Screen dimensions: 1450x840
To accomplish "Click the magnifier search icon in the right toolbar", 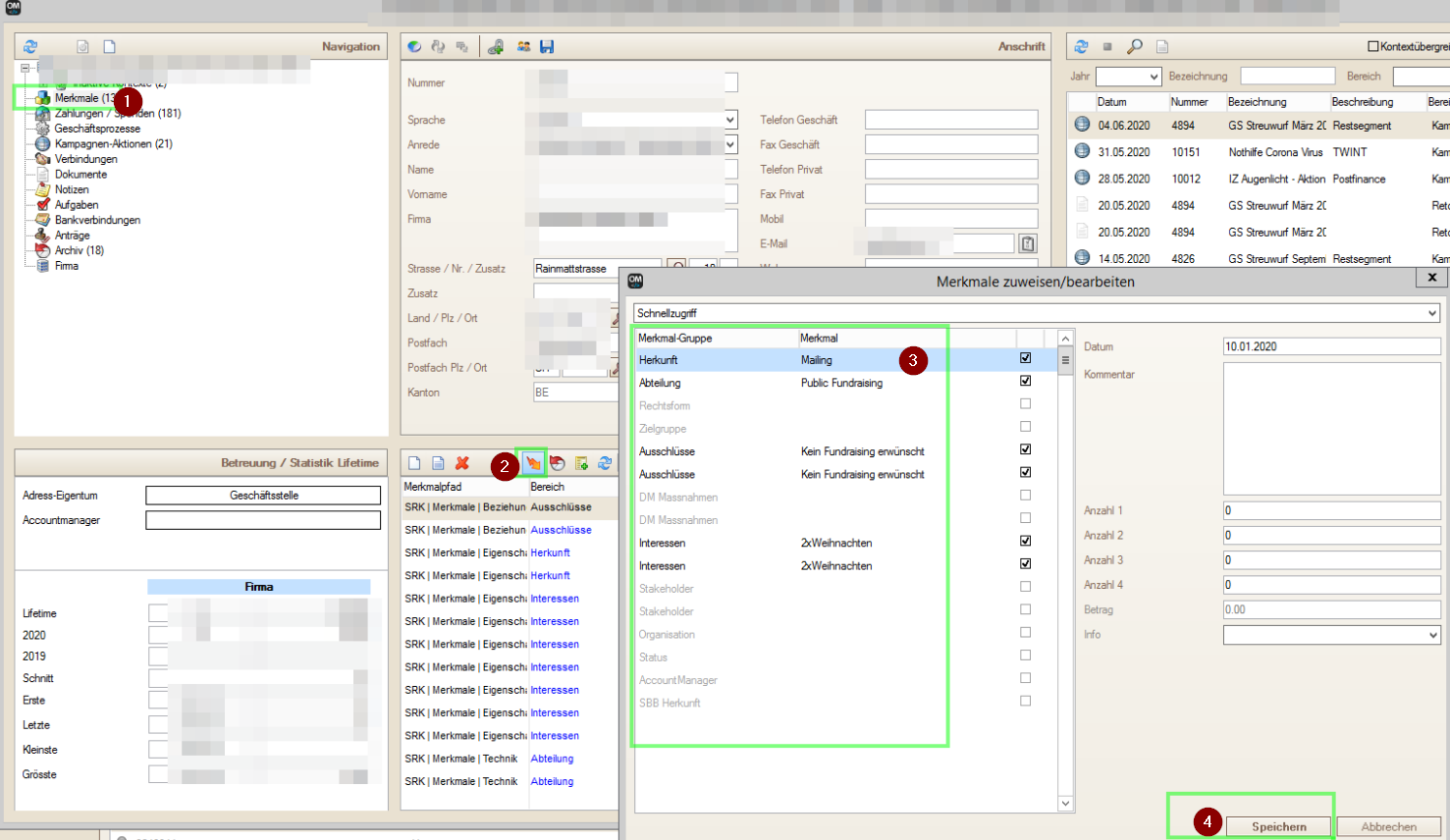I will pyautogui.click(x=1134, y=46).
